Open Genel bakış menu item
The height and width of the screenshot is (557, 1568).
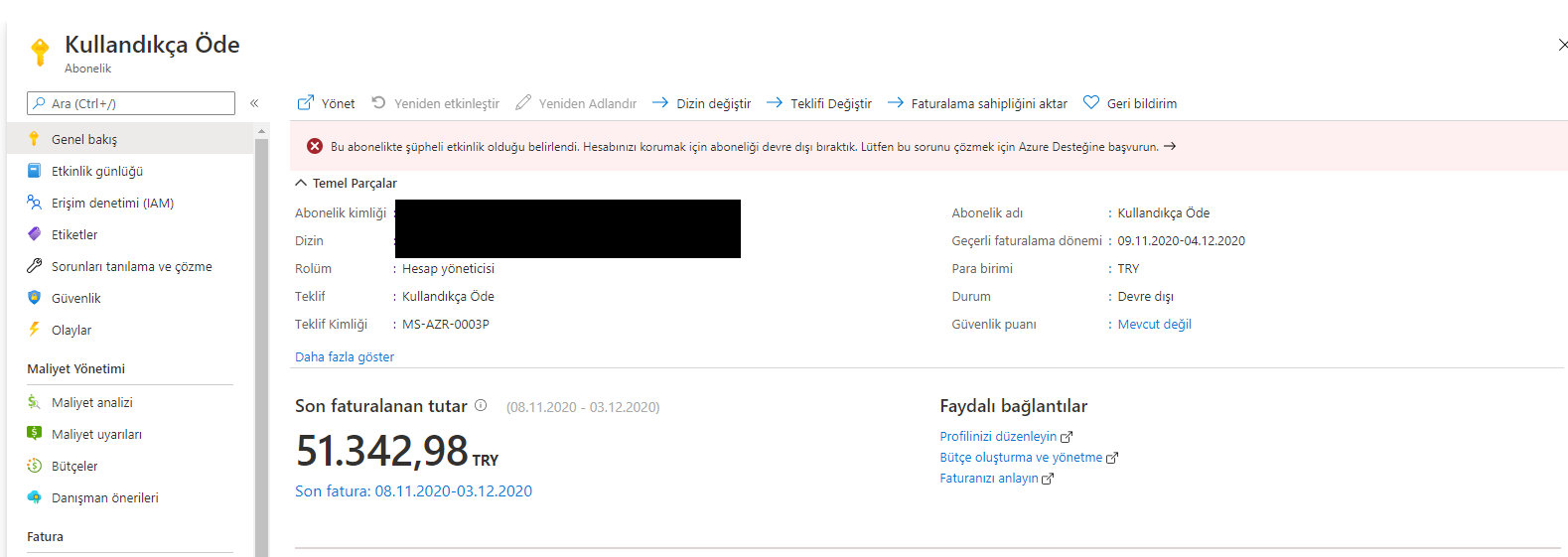(x=130, y=139)
